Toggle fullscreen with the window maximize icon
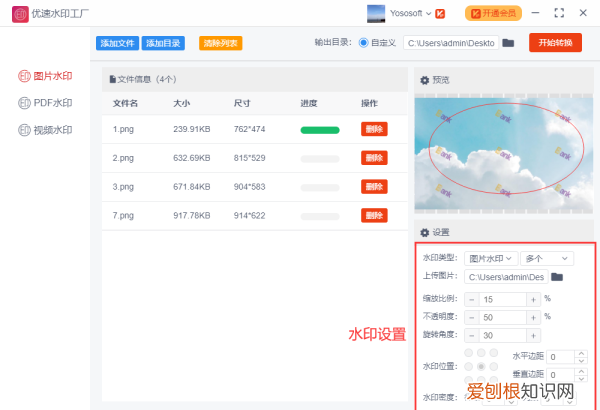Image resolution: width=600 pixels, height=410 pixels. pos(559,13)
